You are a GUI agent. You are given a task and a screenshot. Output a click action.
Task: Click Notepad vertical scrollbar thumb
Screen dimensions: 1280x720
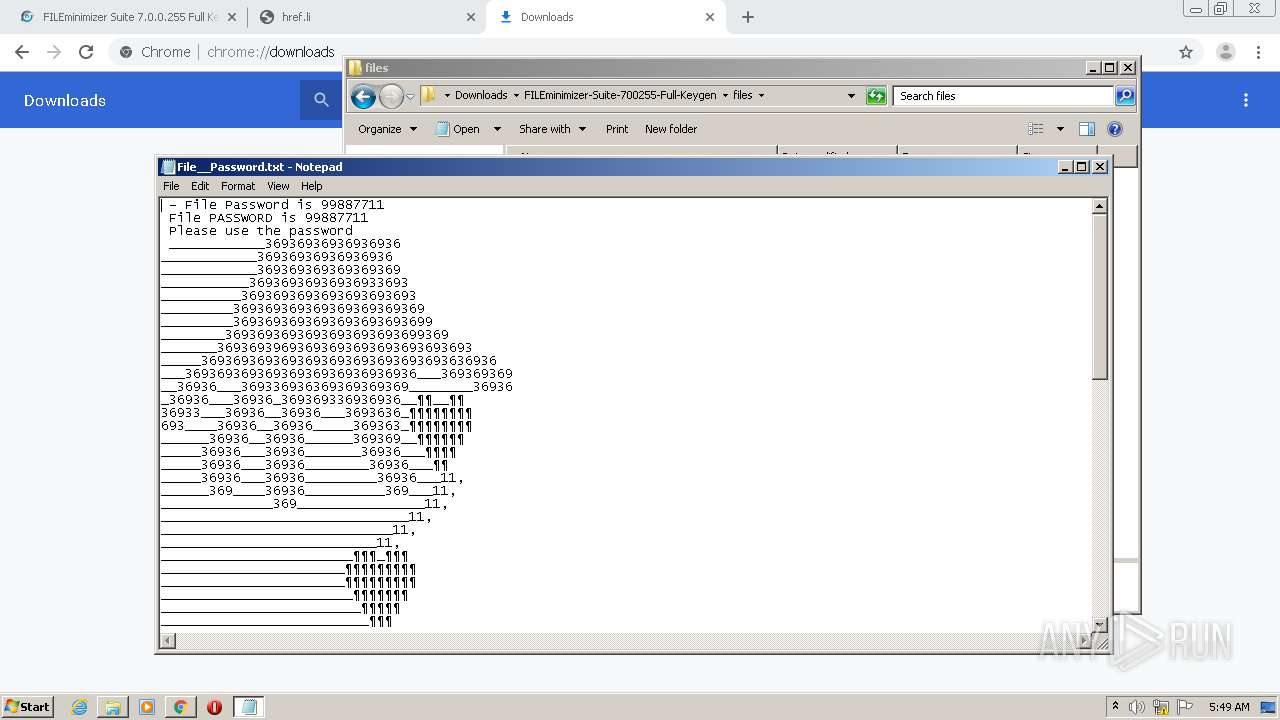point(1100,297)
